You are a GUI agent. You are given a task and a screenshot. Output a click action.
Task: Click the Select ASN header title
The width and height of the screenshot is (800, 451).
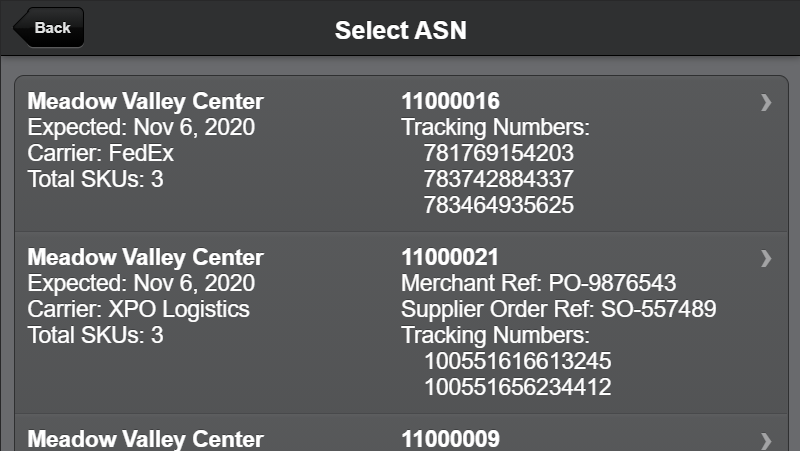[400, 30]
